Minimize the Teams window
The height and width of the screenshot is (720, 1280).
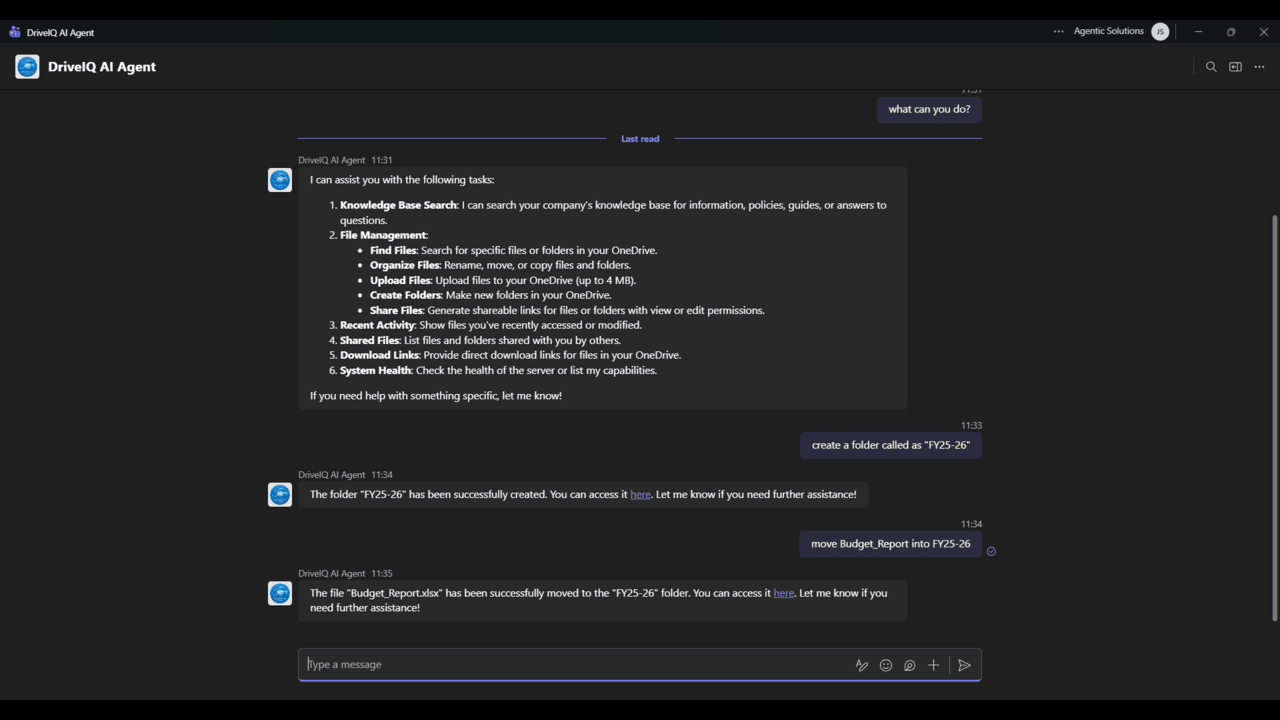point(1198,32)
